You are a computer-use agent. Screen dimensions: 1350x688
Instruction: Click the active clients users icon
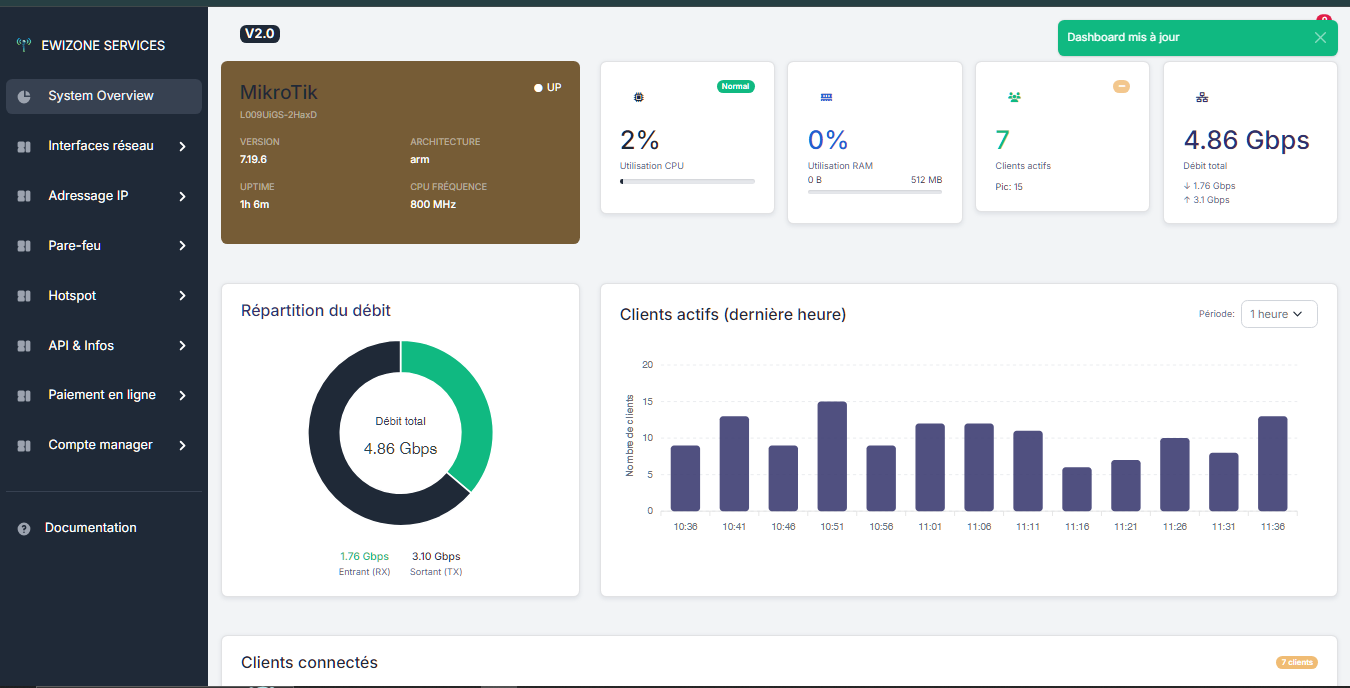click(x=1014, y=97)
